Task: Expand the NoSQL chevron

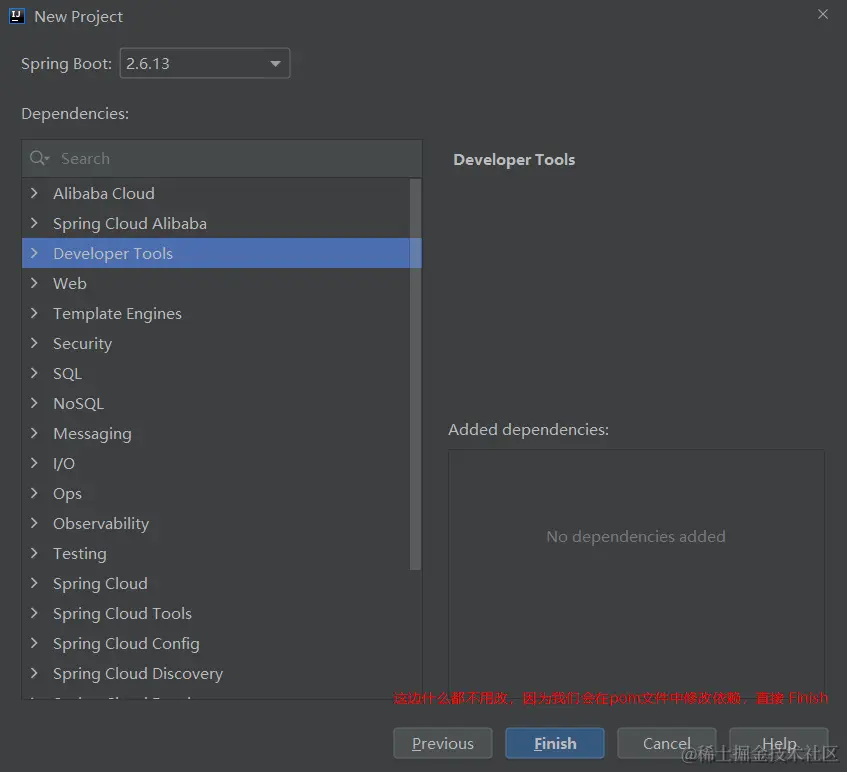Action: (x=34, y=403)
